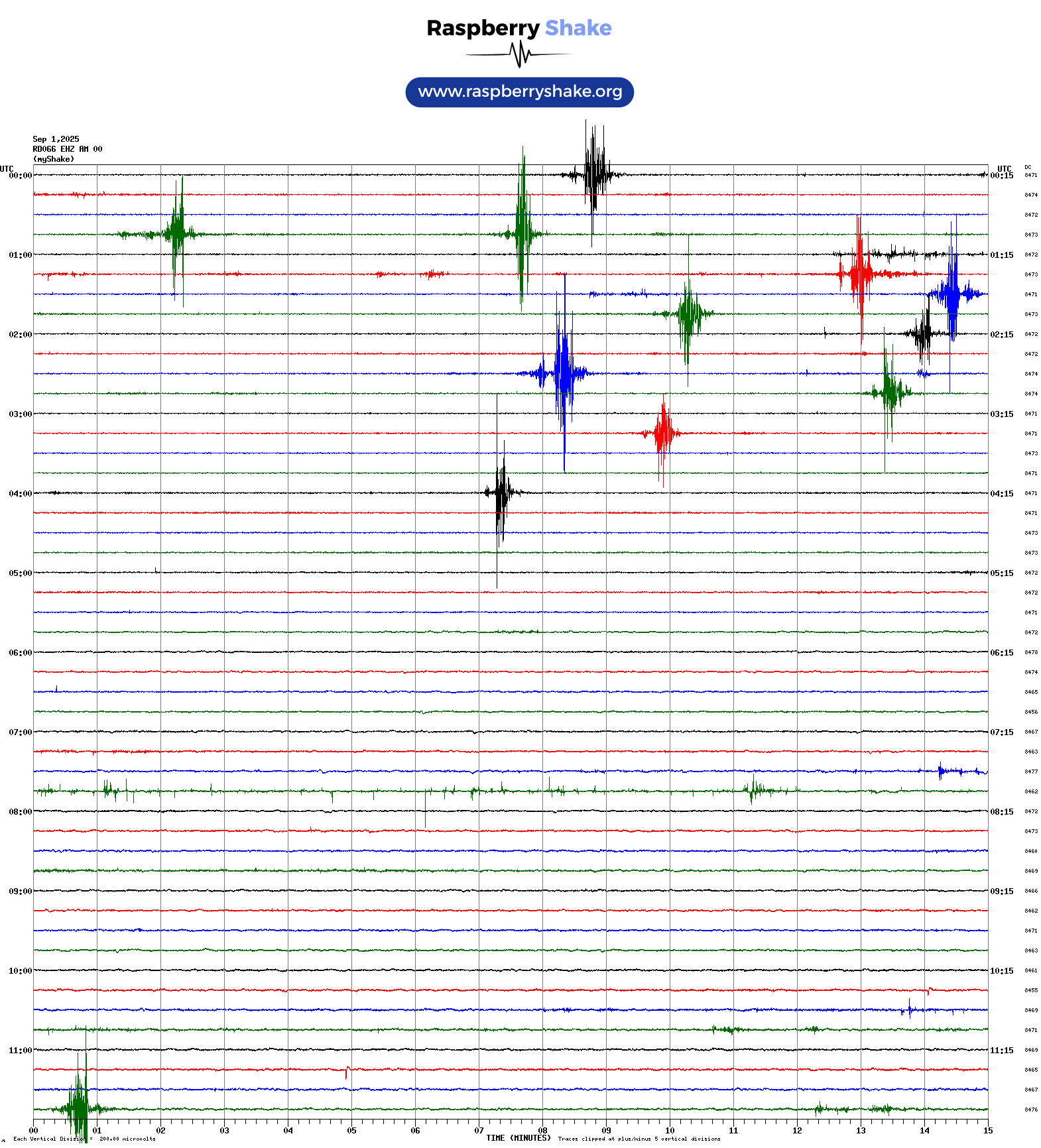Click minute 12 on the bottom axis

(797, 1131)
